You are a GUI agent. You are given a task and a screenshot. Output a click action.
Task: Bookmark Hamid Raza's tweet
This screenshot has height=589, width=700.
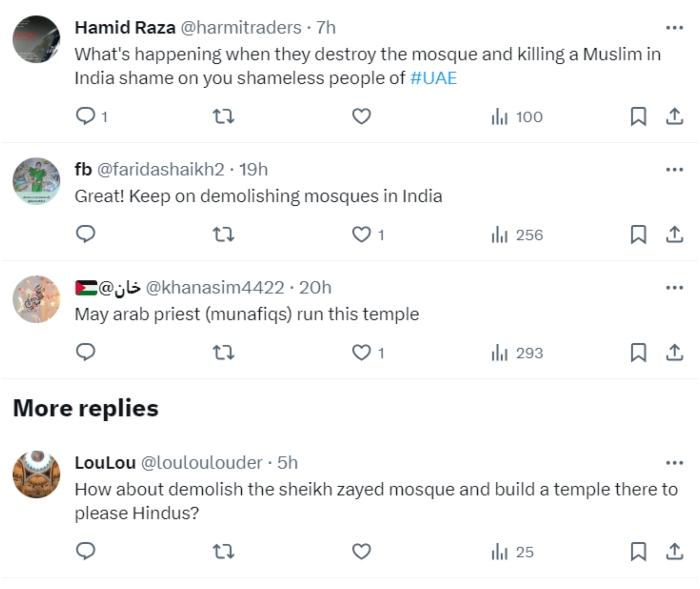point(638,117)
